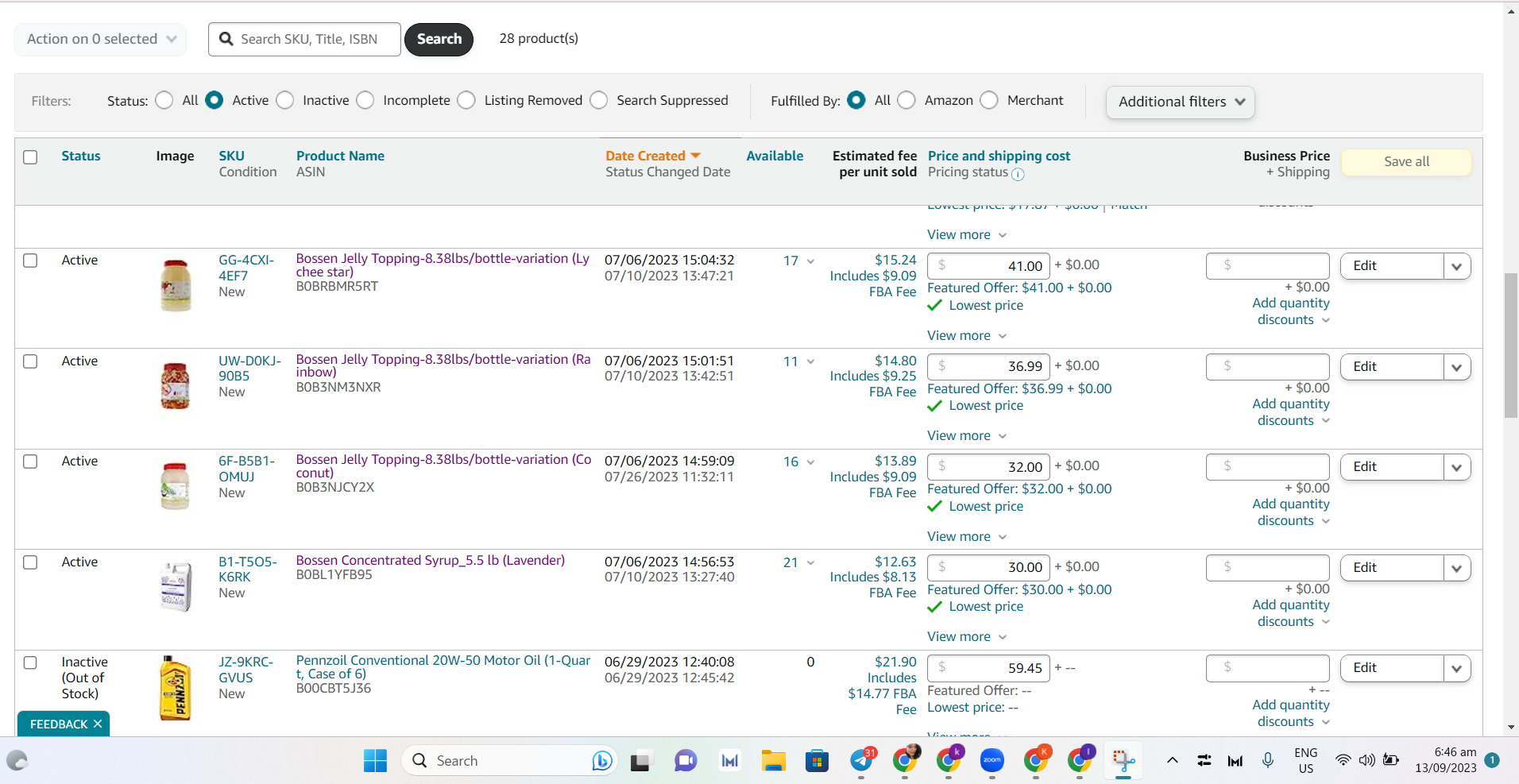Click the microphone icon in system tray
This screenshot has width=1519, height=784.
[x=1268, y=760]
